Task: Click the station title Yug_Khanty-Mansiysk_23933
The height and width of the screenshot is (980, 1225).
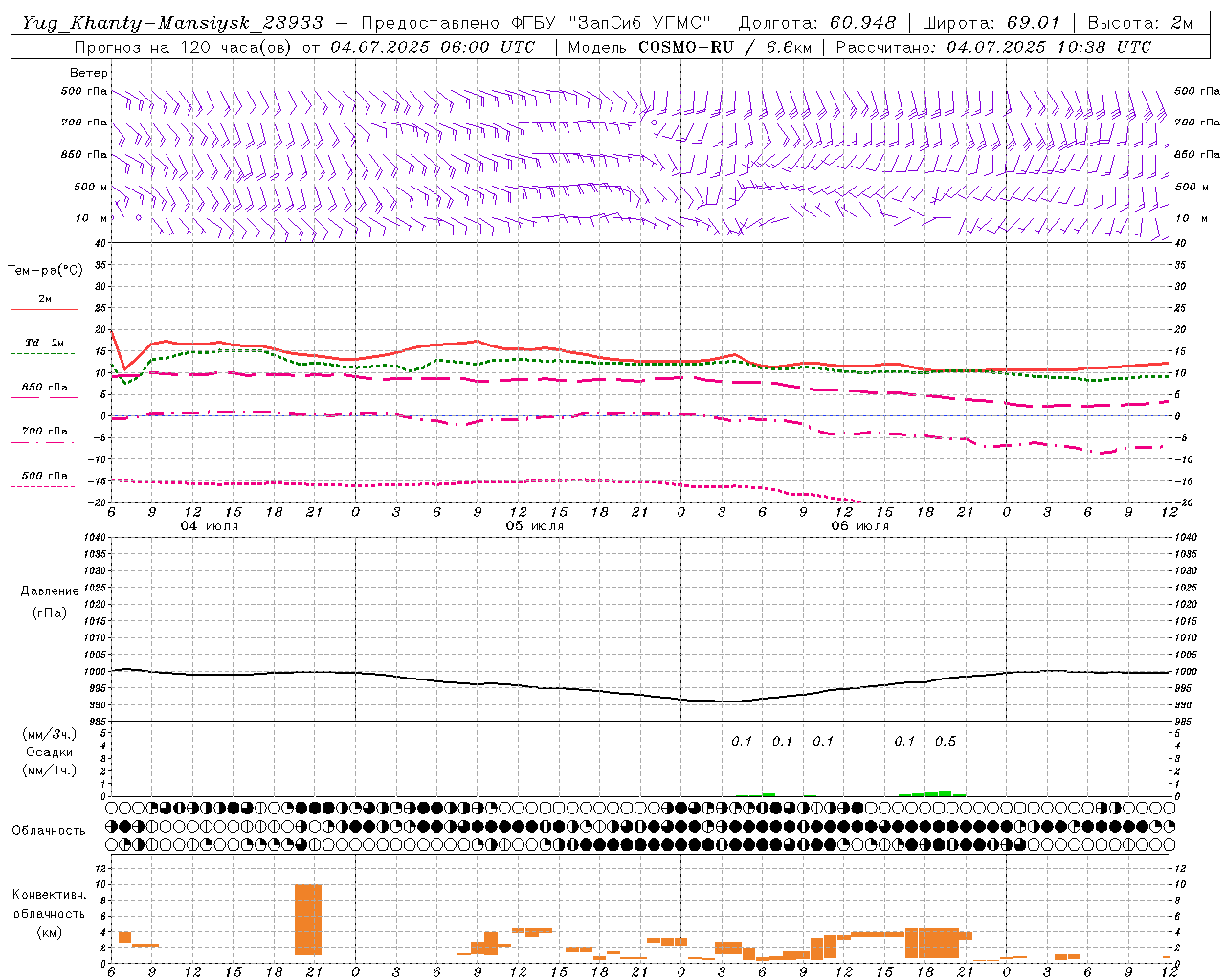Action: [x=172, y=23]
